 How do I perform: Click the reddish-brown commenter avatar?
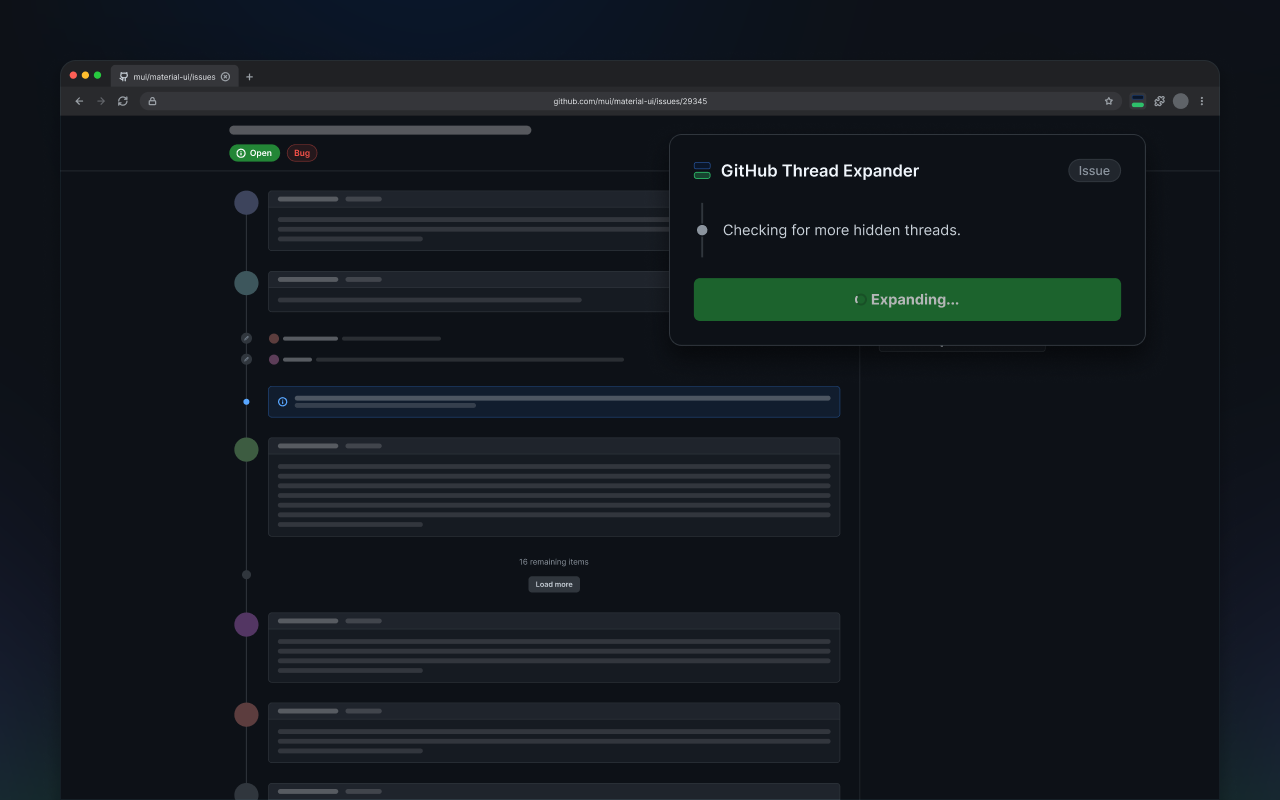pos(246,714)
